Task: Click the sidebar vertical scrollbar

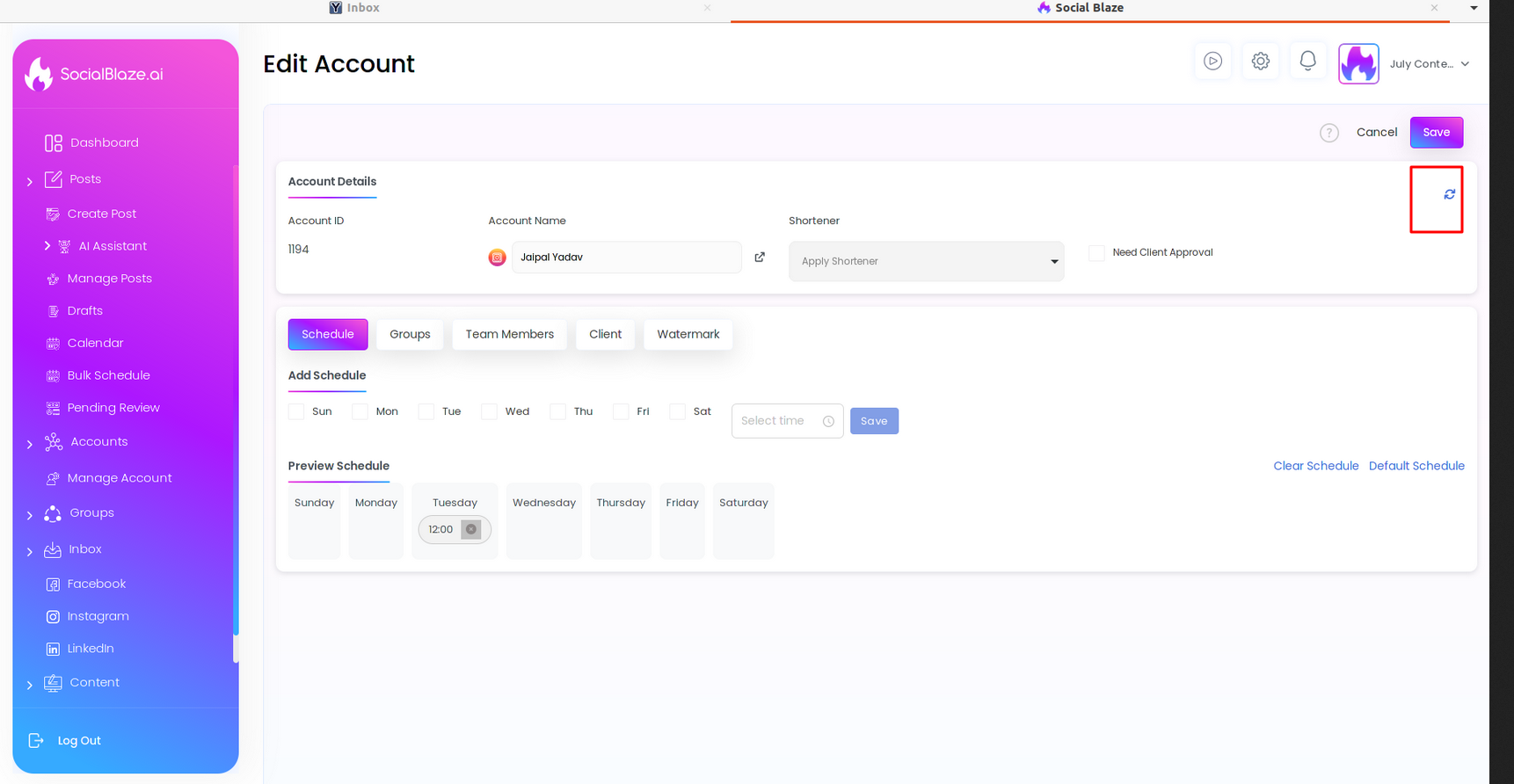Action: point(235,413)
